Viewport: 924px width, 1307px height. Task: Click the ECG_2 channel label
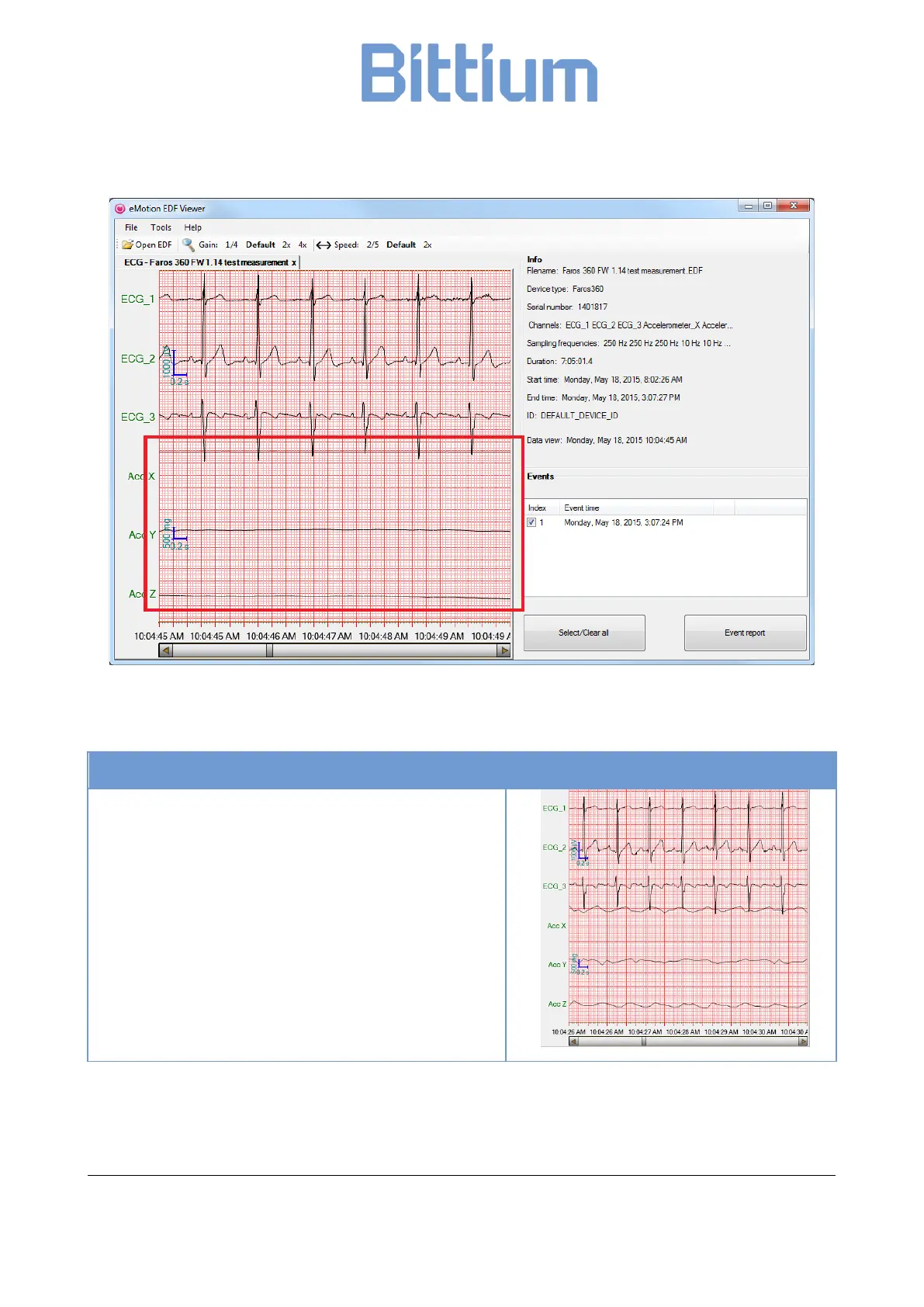click(x=137, y=359)
